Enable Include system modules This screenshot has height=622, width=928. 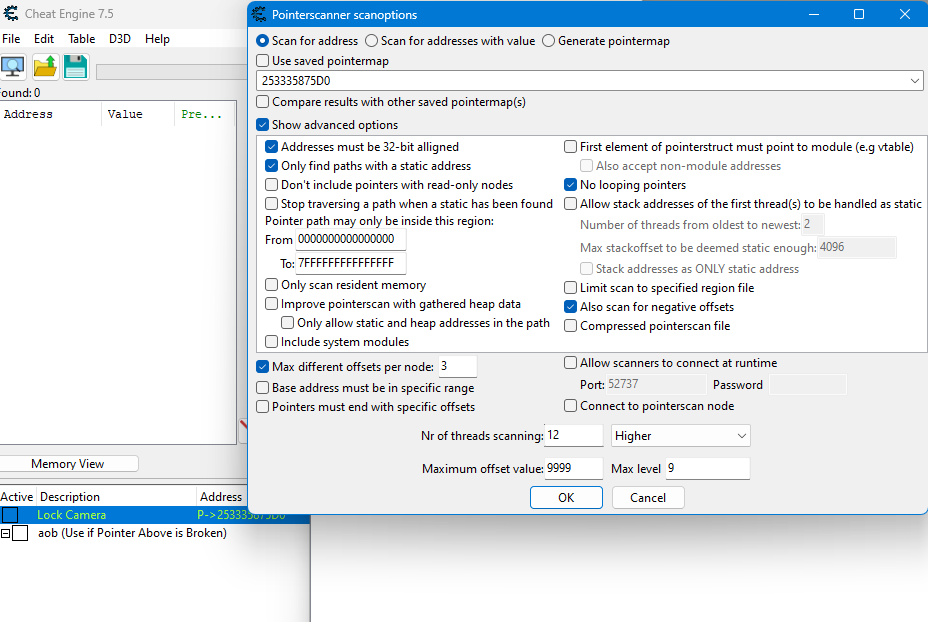click(x=271, y=341)
